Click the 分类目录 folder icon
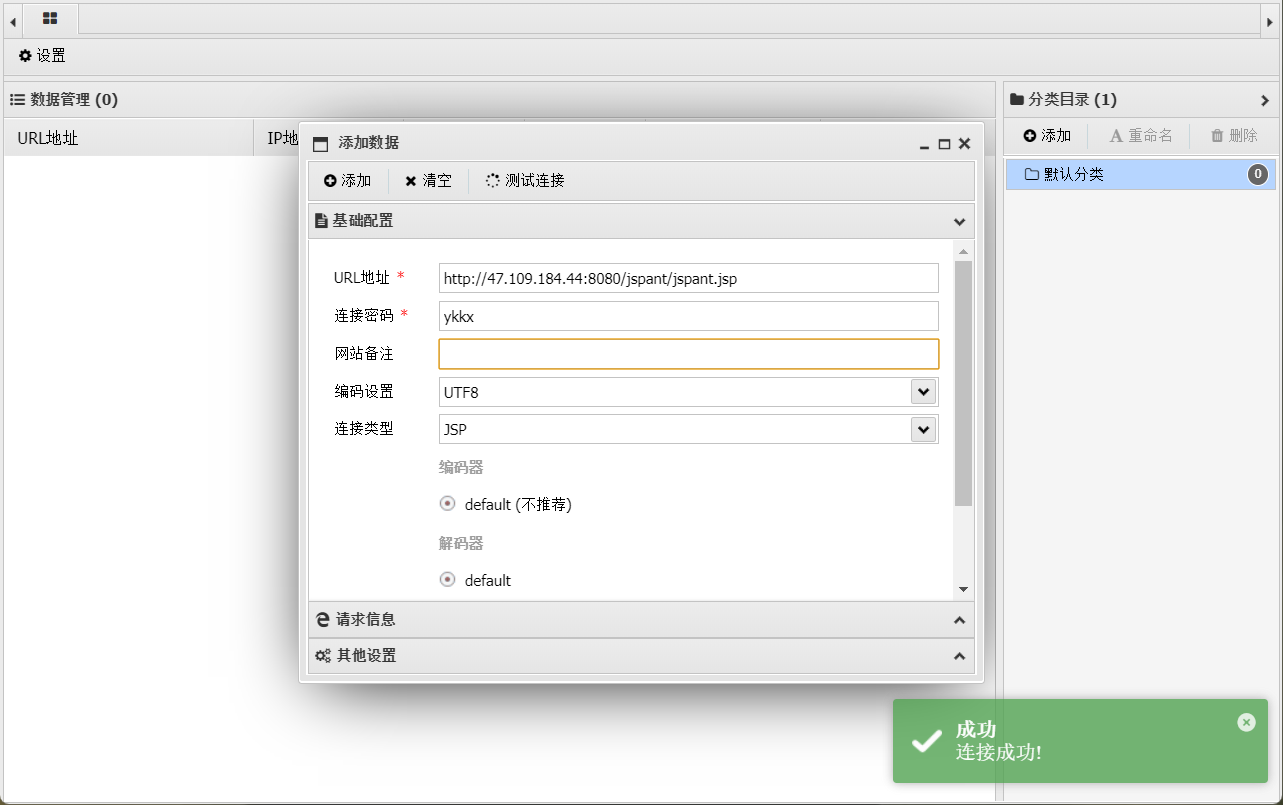Screen dimensions: 1283x805 point(1017,100)
